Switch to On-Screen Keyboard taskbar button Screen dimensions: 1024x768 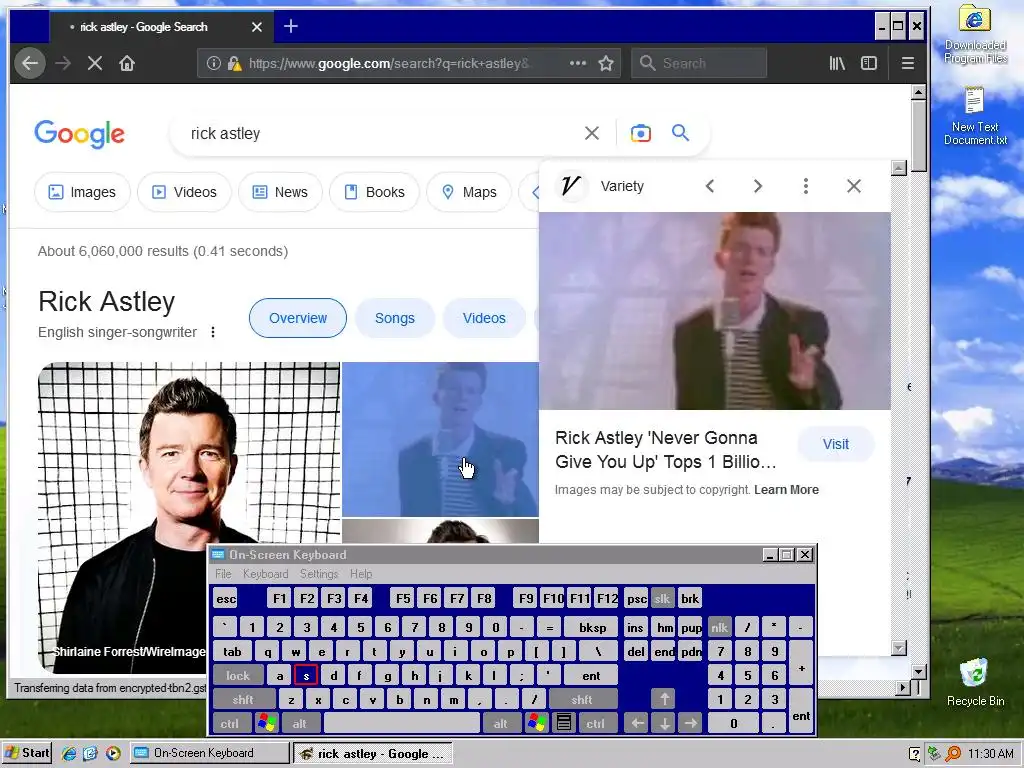[x=210, y=753]
